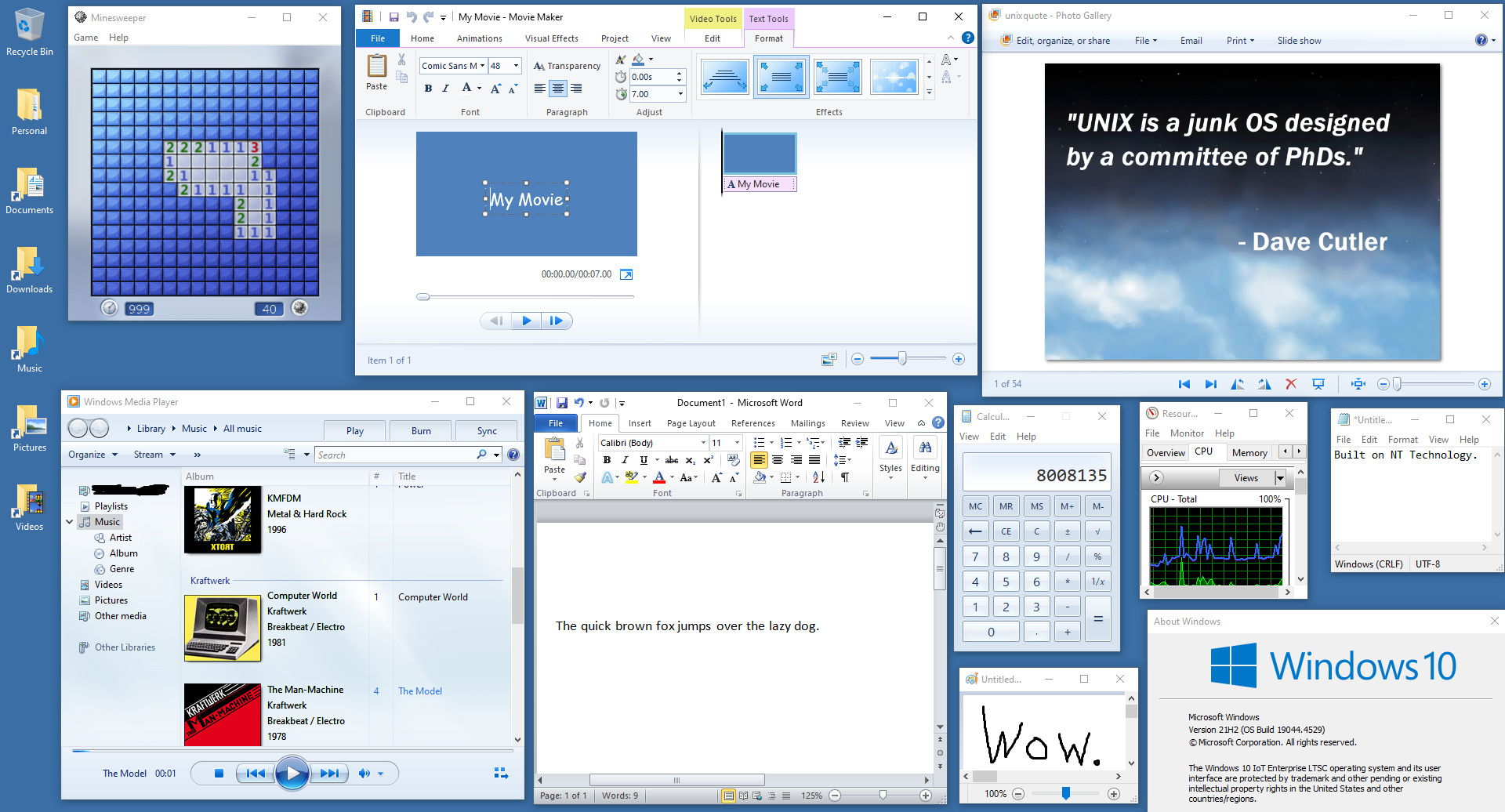Click the MC memory clear key in Calculator
The image size is (1505, 812).
[x=975, y=506]
